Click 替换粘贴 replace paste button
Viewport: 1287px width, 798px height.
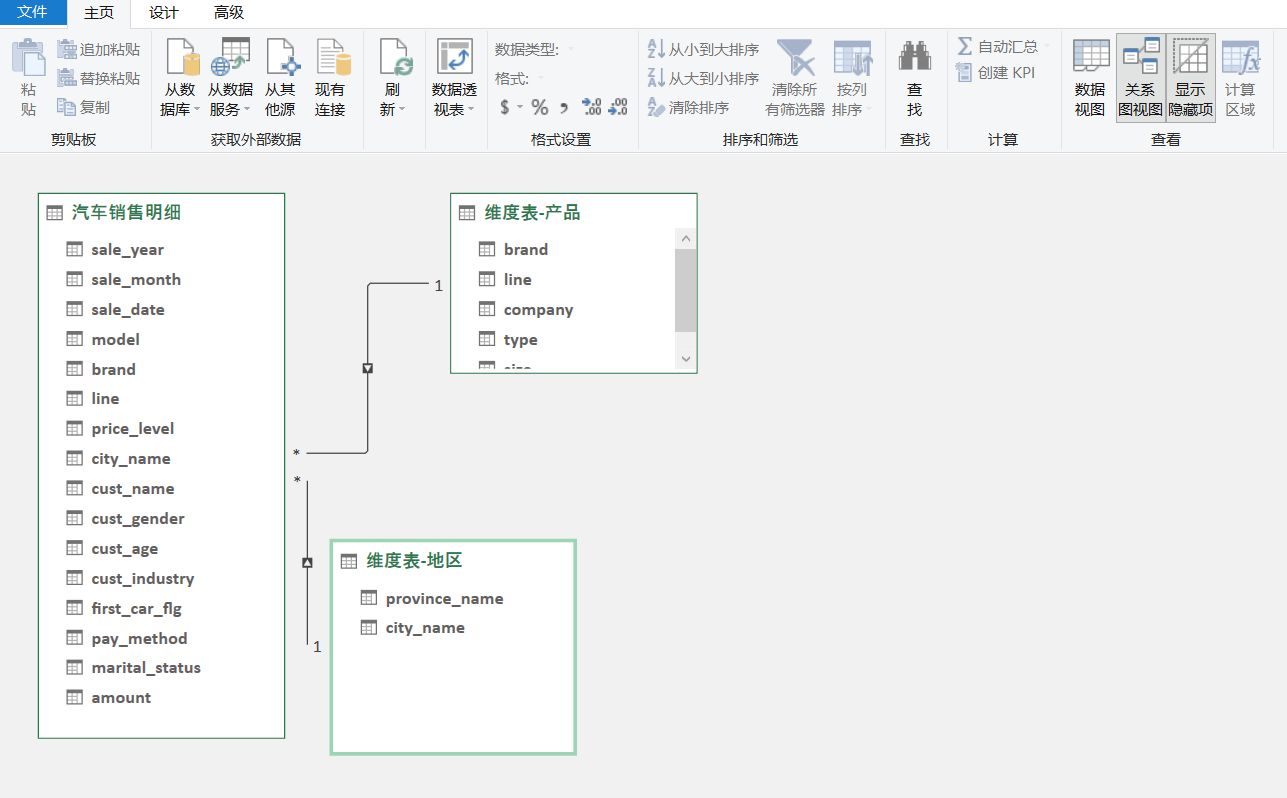point(98,78)
